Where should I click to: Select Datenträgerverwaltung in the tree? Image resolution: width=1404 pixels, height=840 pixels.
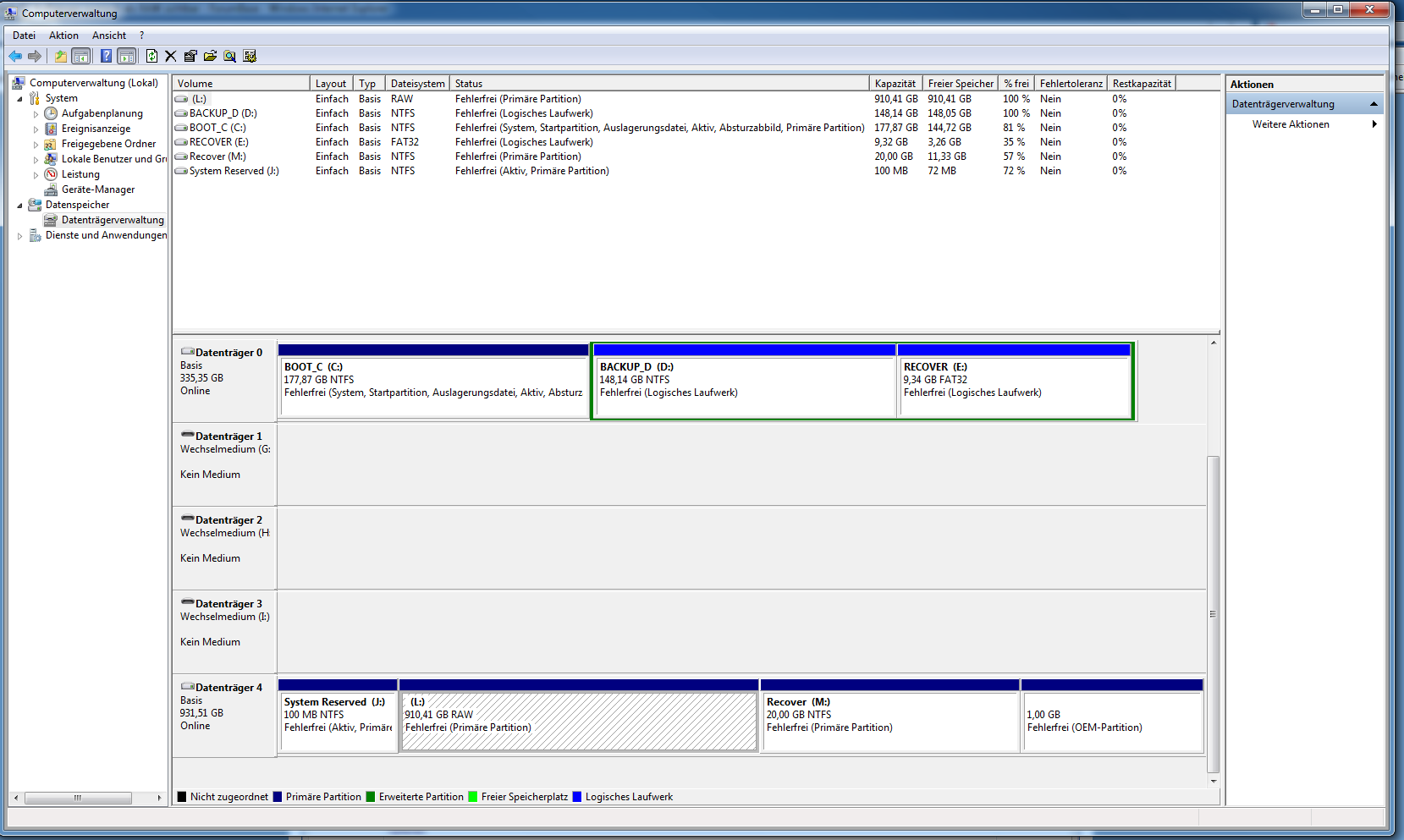[x=113, y=220]
